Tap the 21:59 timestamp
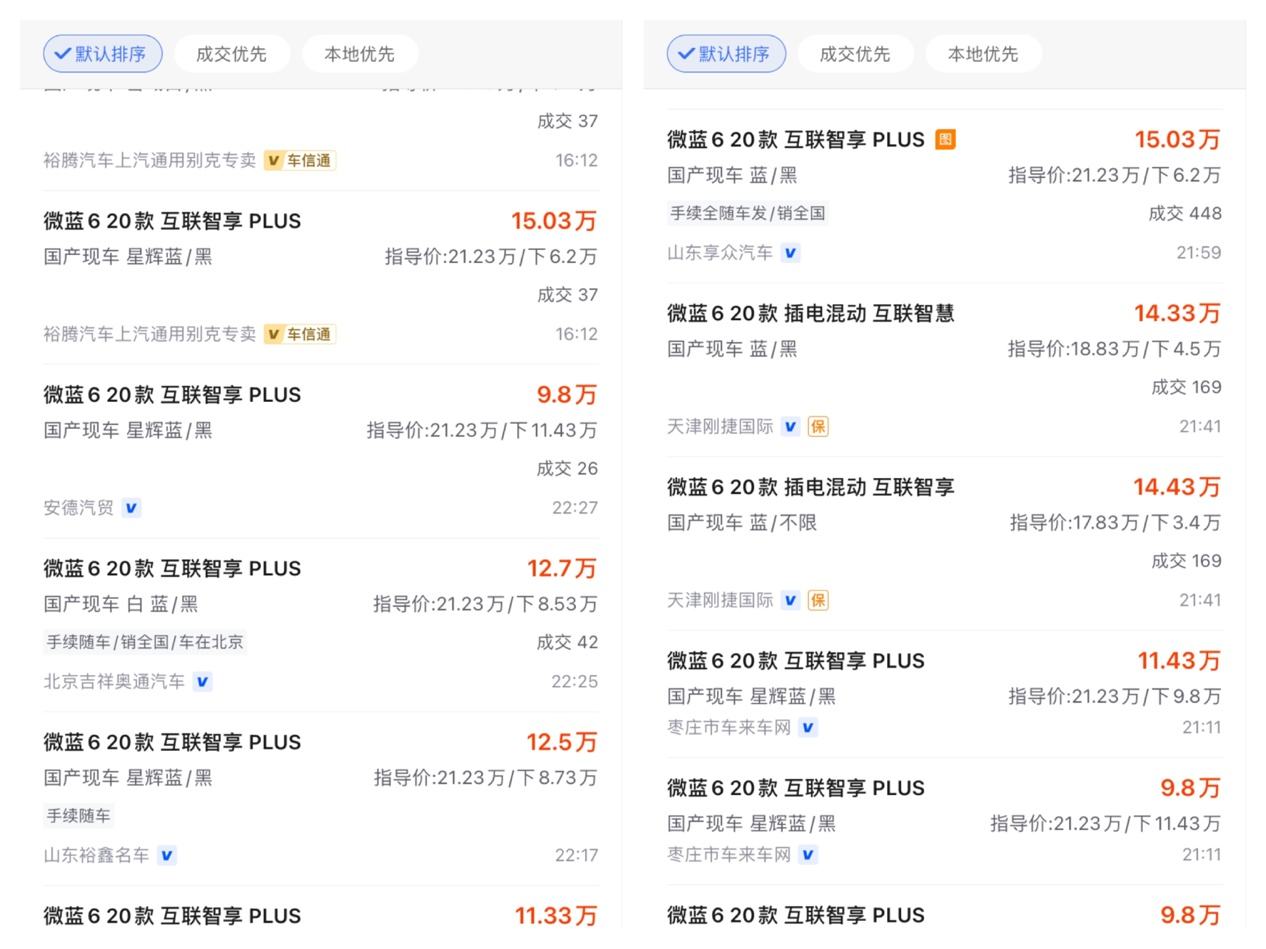The height and width of the screenshot is (949, 1266). (1199, 253)
